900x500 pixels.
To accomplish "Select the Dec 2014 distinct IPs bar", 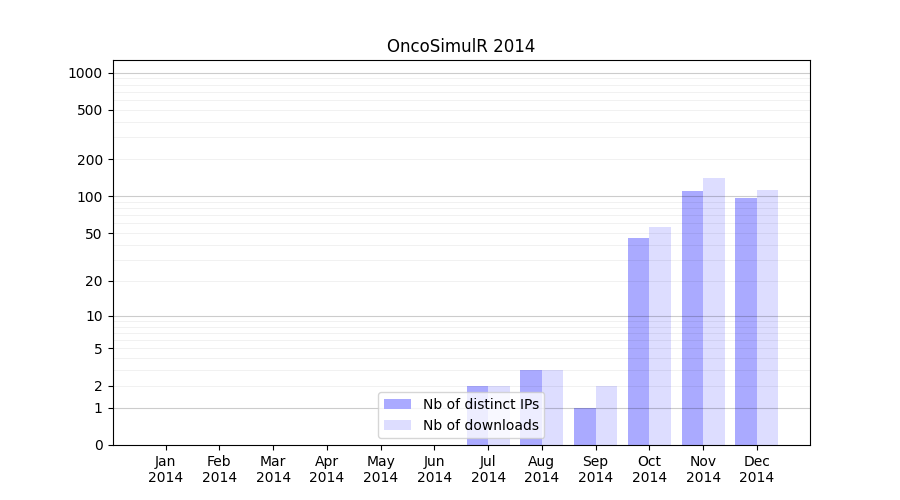I will coord(746,321).
